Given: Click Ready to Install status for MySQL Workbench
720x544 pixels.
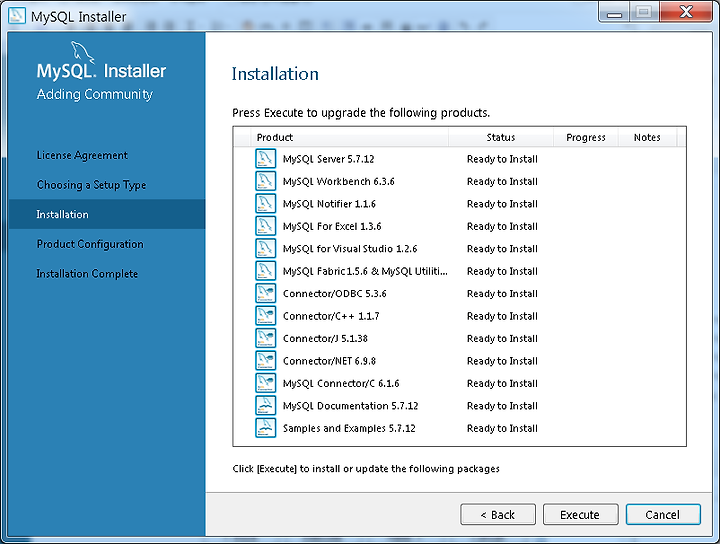Looking at the screenshot, I should click(x=502, y=182).
